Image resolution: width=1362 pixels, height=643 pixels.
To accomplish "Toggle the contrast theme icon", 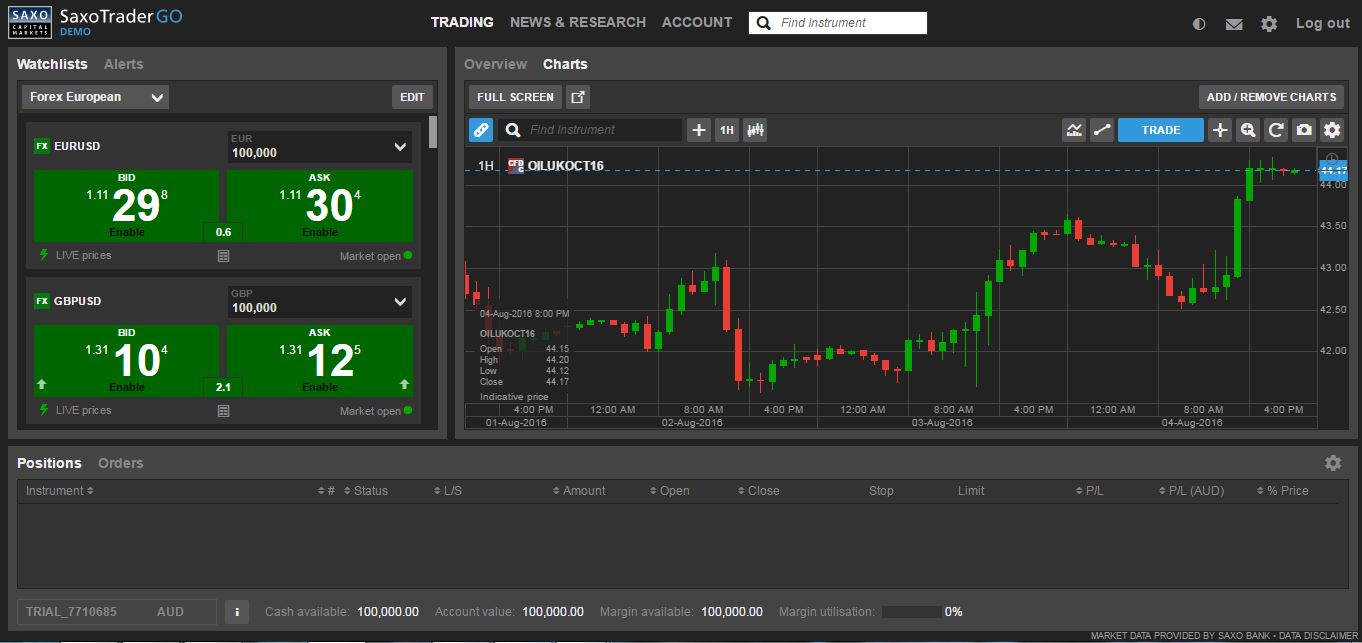I will pyautogui.click(x=1200, y=24).
